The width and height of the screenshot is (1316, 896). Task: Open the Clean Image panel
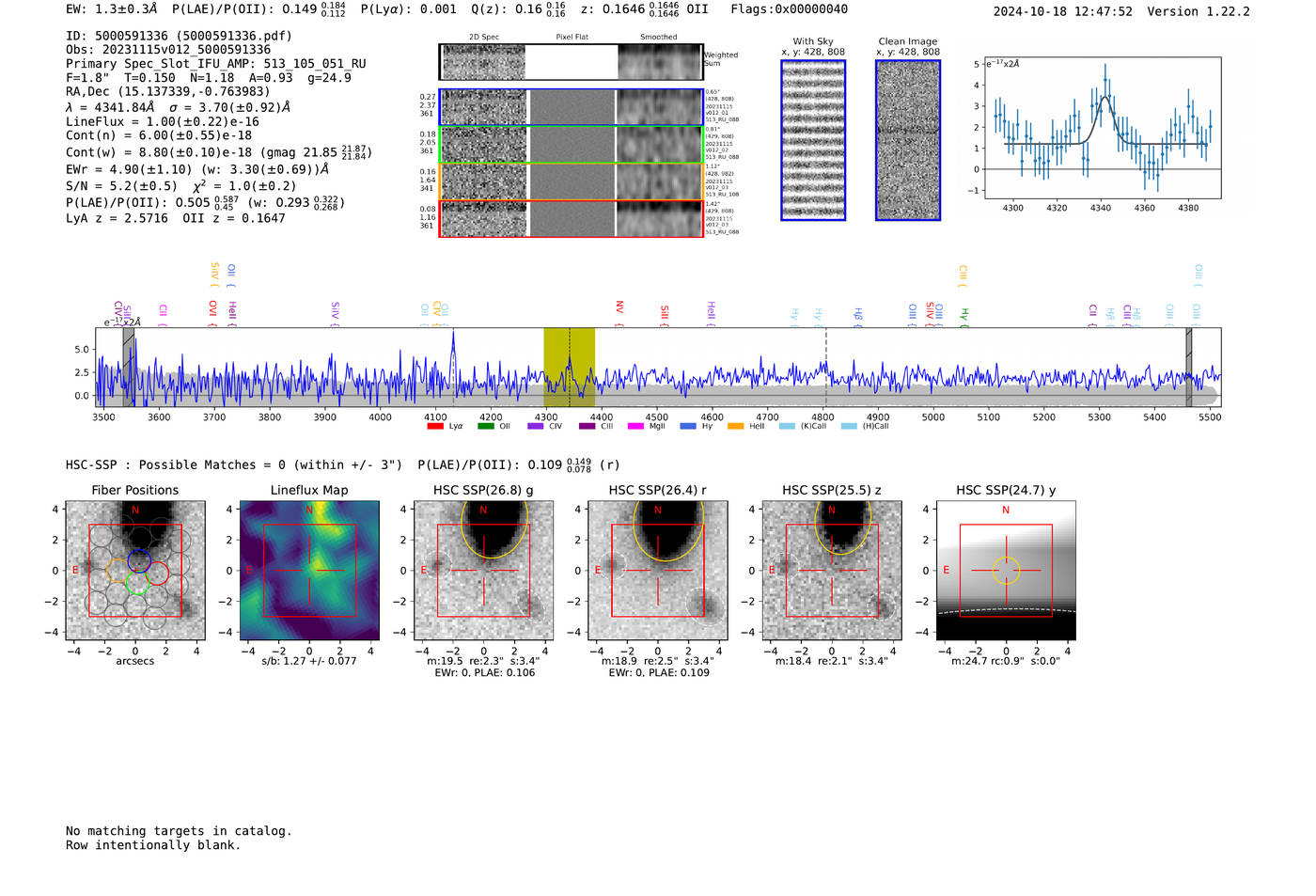(x=908, y=140)
